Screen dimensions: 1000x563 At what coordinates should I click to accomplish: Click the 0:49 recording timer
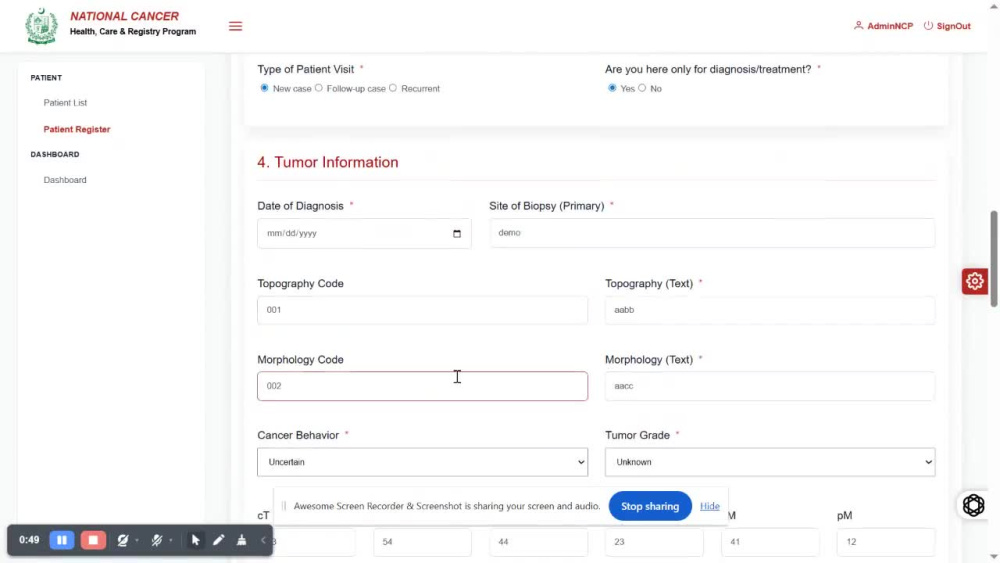(x=29, y=540)
